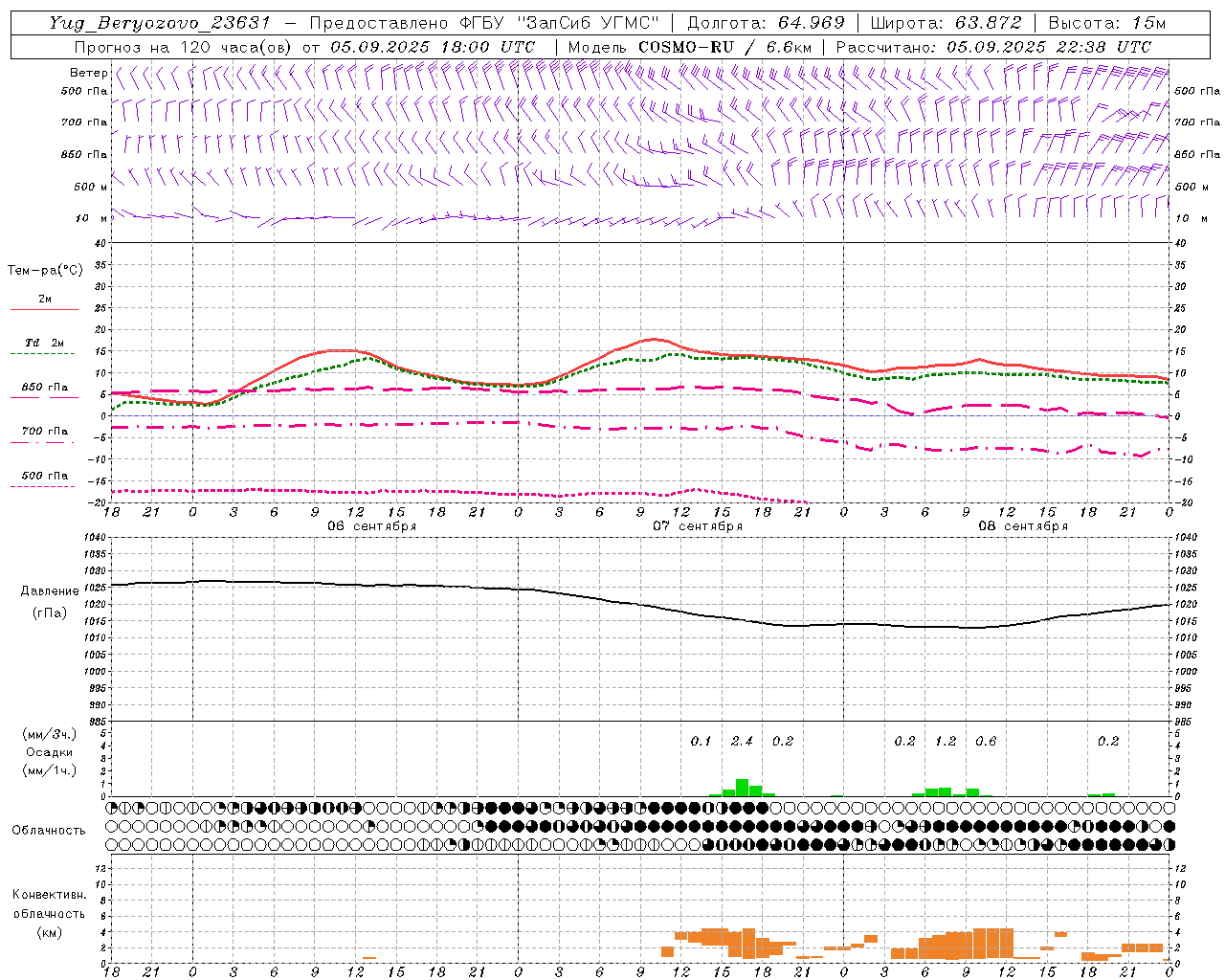This screenshot has width=1225, height=980.
Task: Click the 'Конвективн.' convective cloud label
Action: pos(49,895)
